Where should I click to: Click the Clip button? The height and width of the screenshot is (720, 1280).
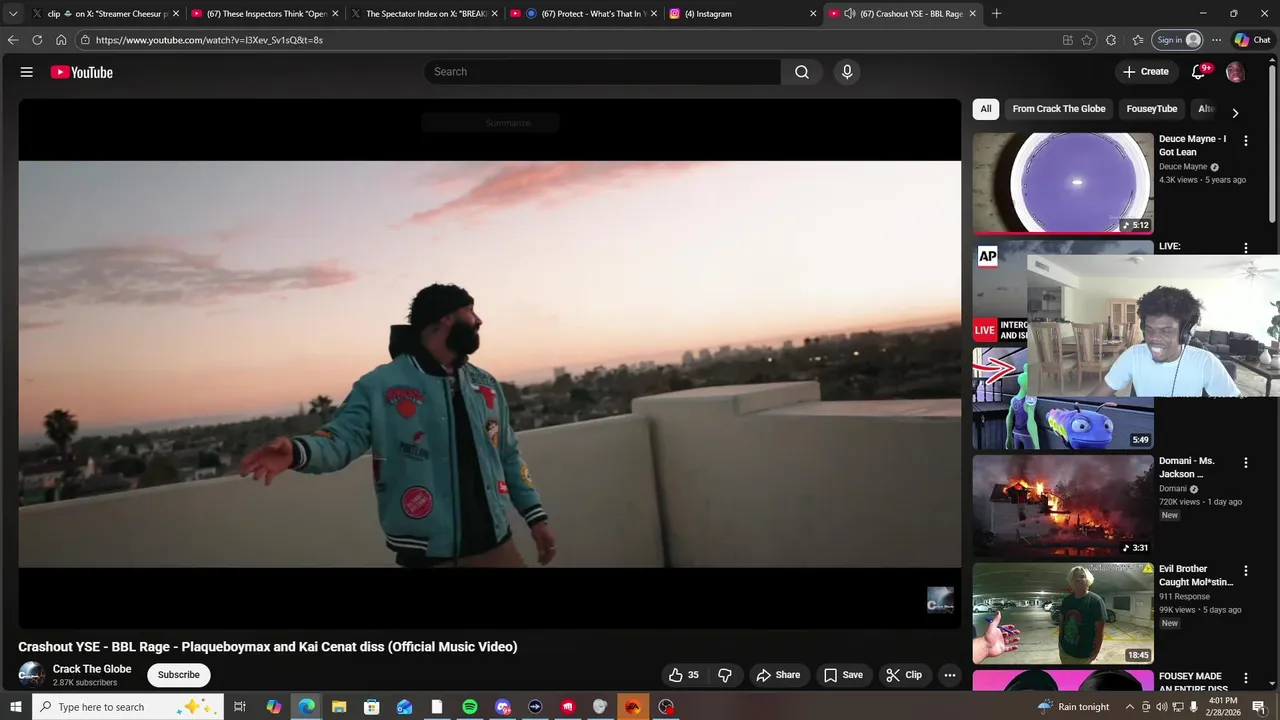(x=904, y=675)
